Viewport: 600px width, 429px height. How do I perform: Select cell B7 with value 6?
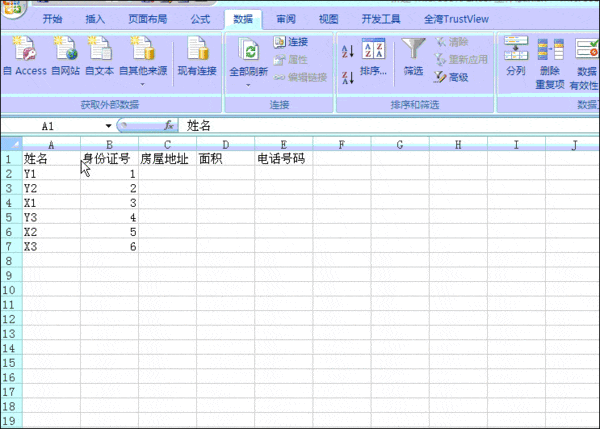pos(109,246)
